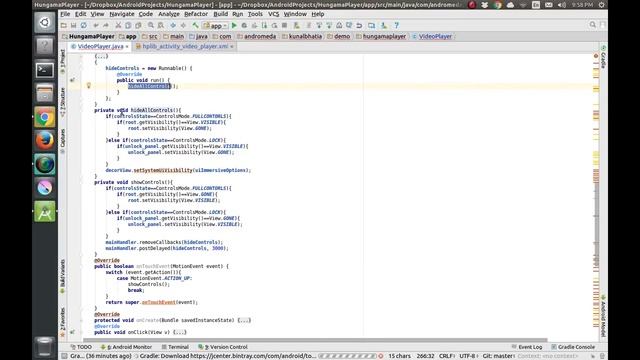This screenshot has width=640, height=360.
Task: Click the Find magnifier icon in toolbar
Action: (x=151, y=25)
